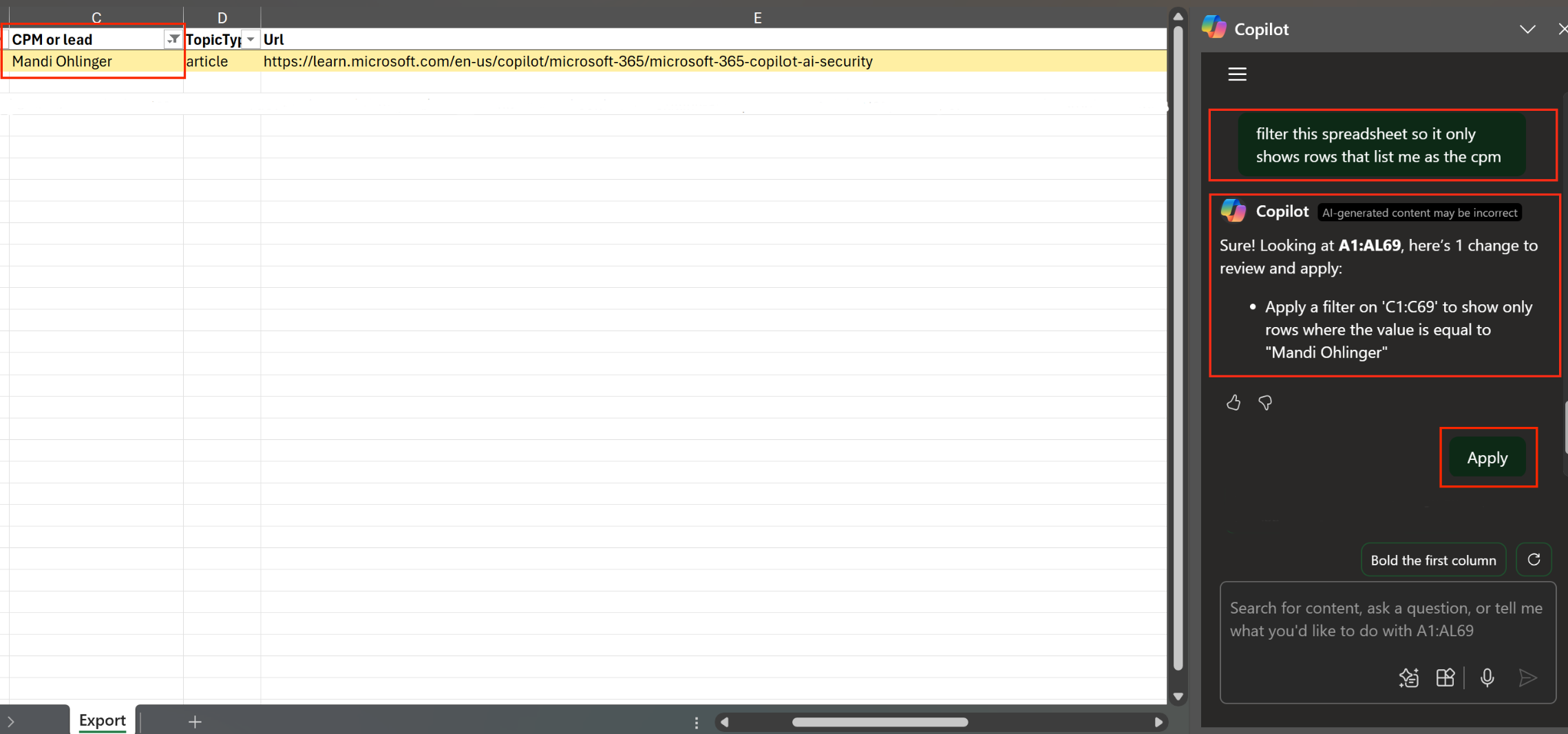Click the vertical scrollbar thumb of the sheet
Viewport: 1568px width, 734px height.
[x=1178, y=348]
